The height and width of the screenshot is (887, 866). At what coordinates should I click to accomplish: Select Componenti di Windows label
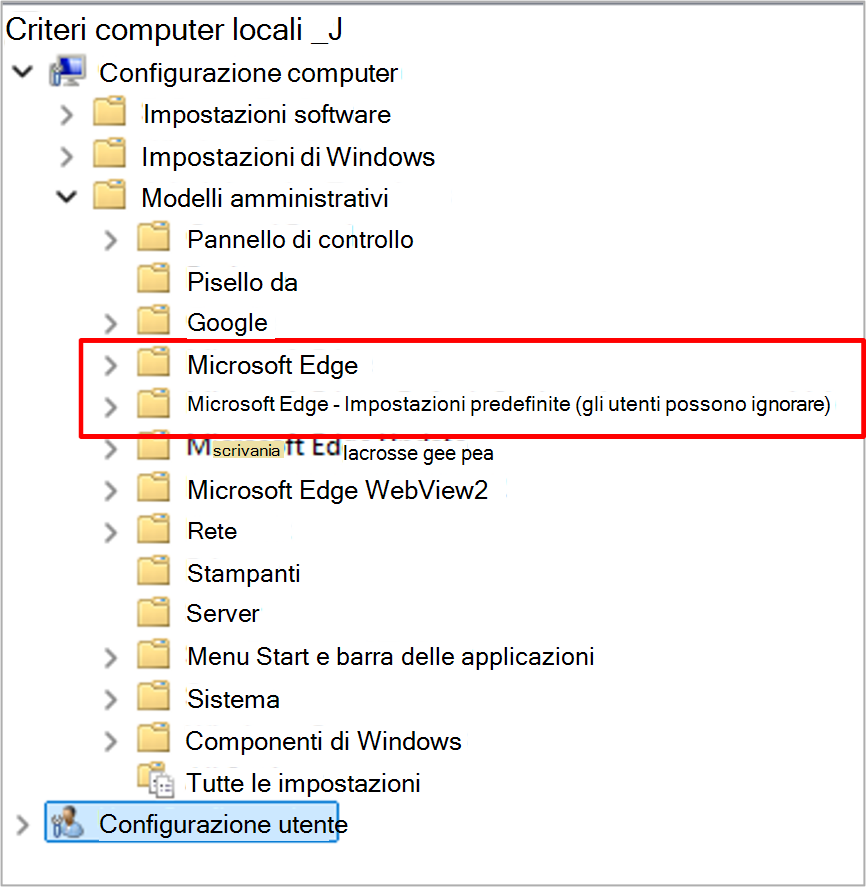pos(323,741)
